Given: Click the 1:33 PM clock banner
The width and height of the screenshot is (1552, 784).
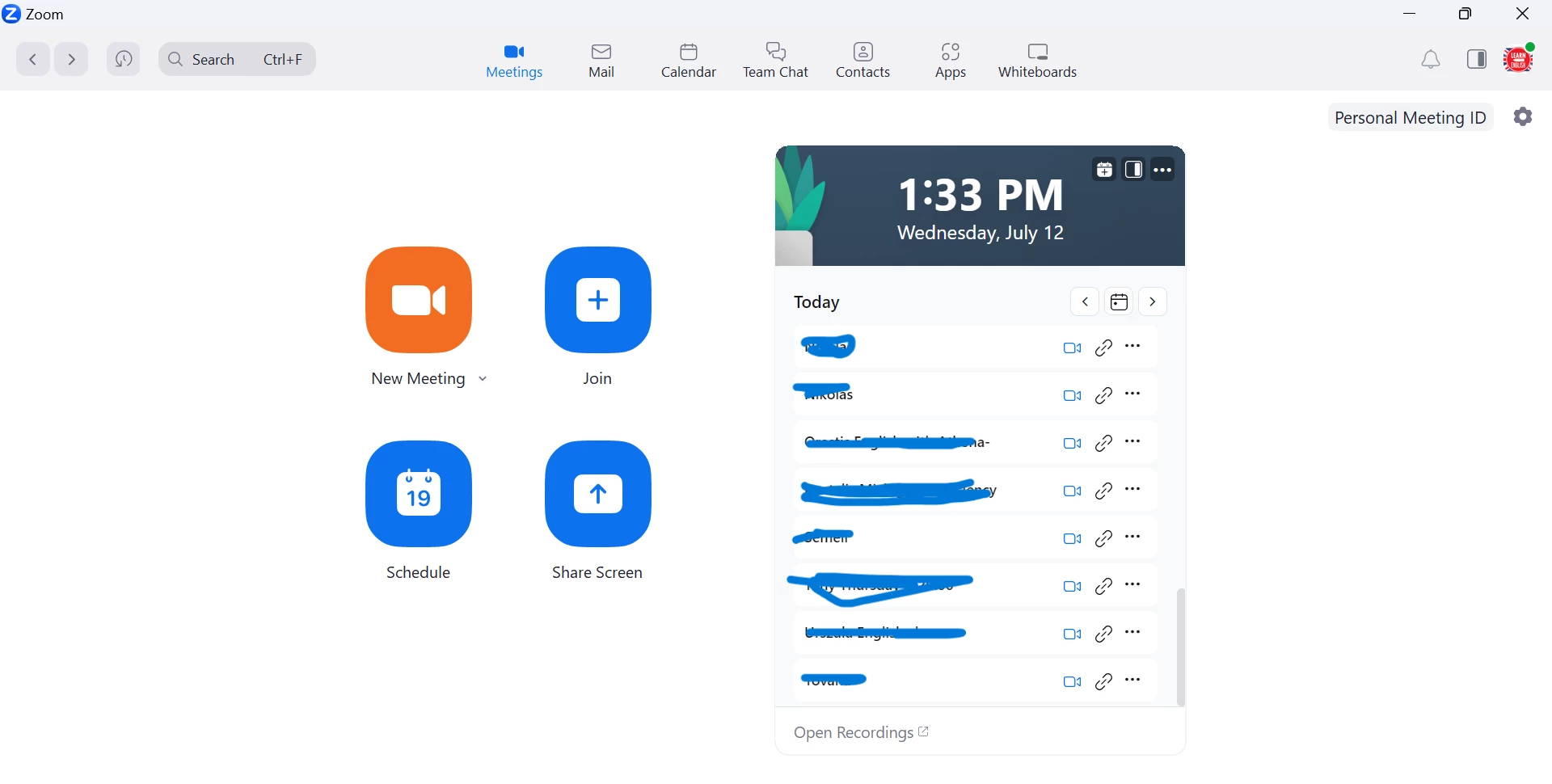Looking at the screenshot, I should point(981,207).
